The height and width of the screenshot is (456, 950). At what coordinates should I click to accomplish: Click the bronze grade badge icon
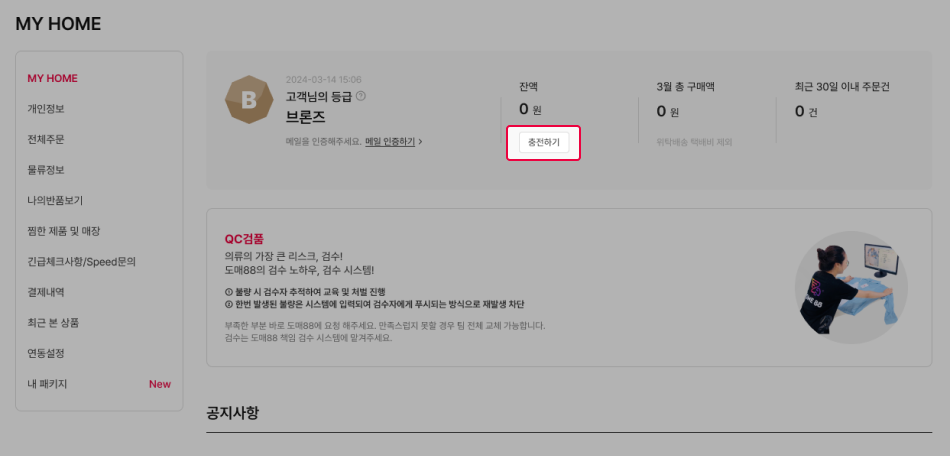coord(248,100)
